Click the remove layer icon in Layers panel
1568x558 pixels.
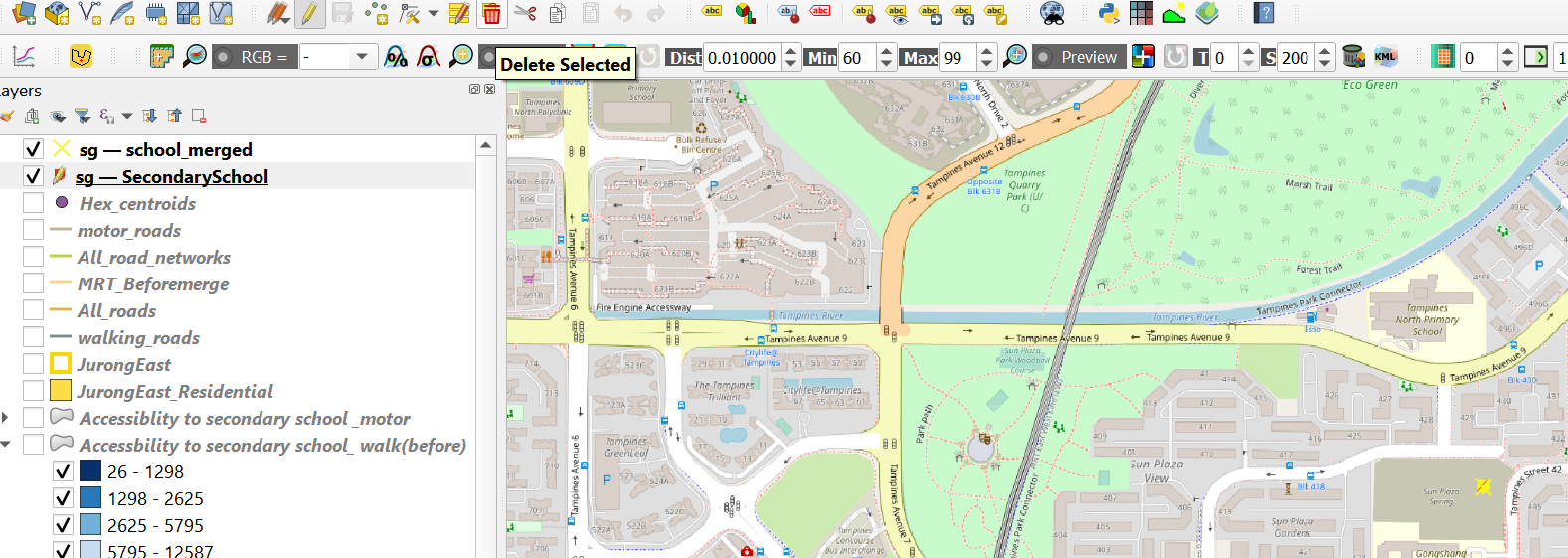pos(199,116)
